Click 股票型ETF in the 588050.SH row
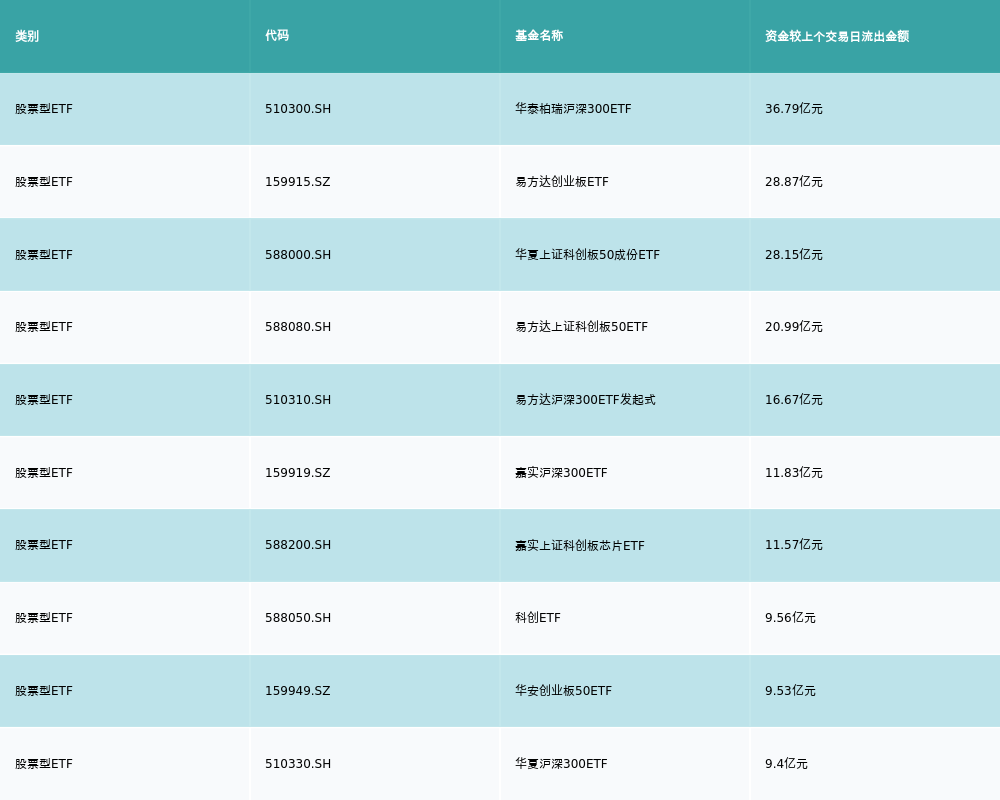 pos(44,618)
